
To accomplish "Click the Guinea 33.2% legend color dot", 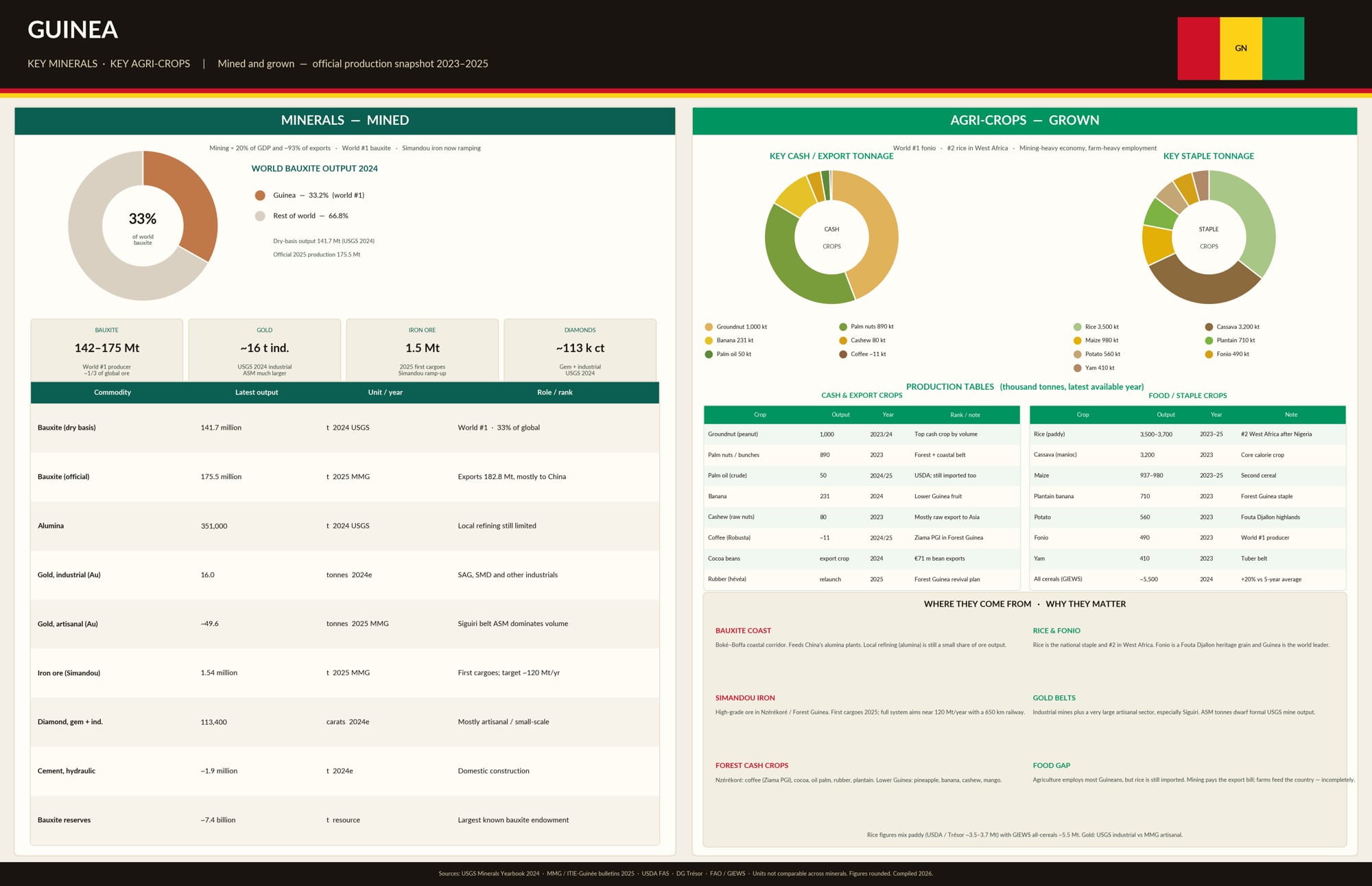I will [x=260, y=196].
